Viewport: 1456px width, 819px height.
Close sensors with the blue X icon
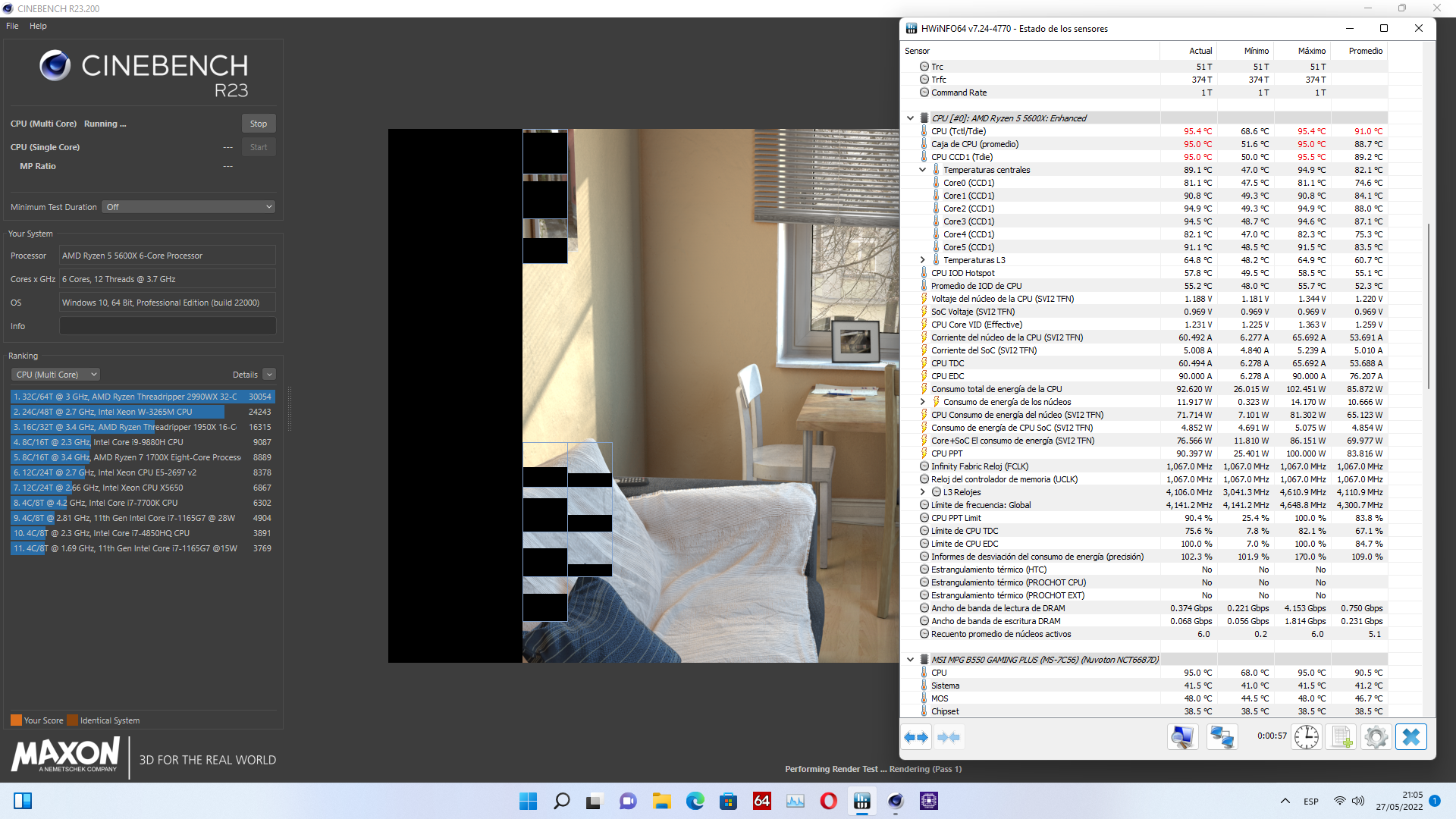(1411, 737)
